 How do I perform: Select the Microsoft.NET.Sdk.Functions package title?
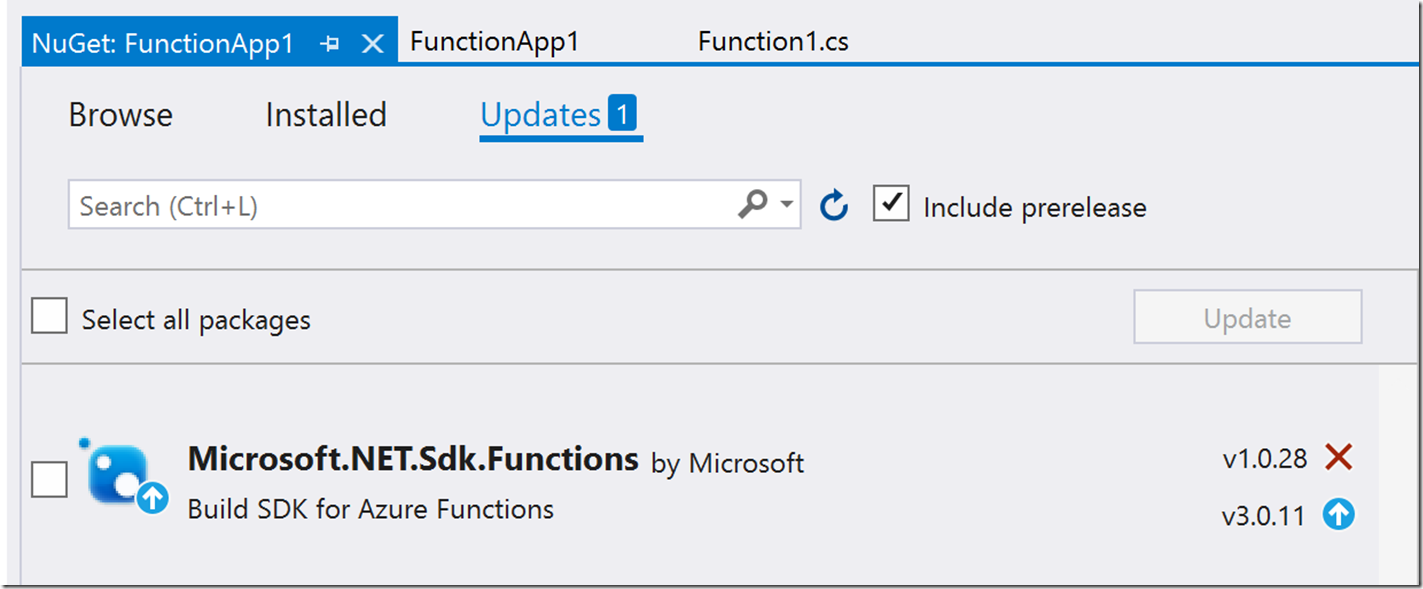(x=413, y=459)
